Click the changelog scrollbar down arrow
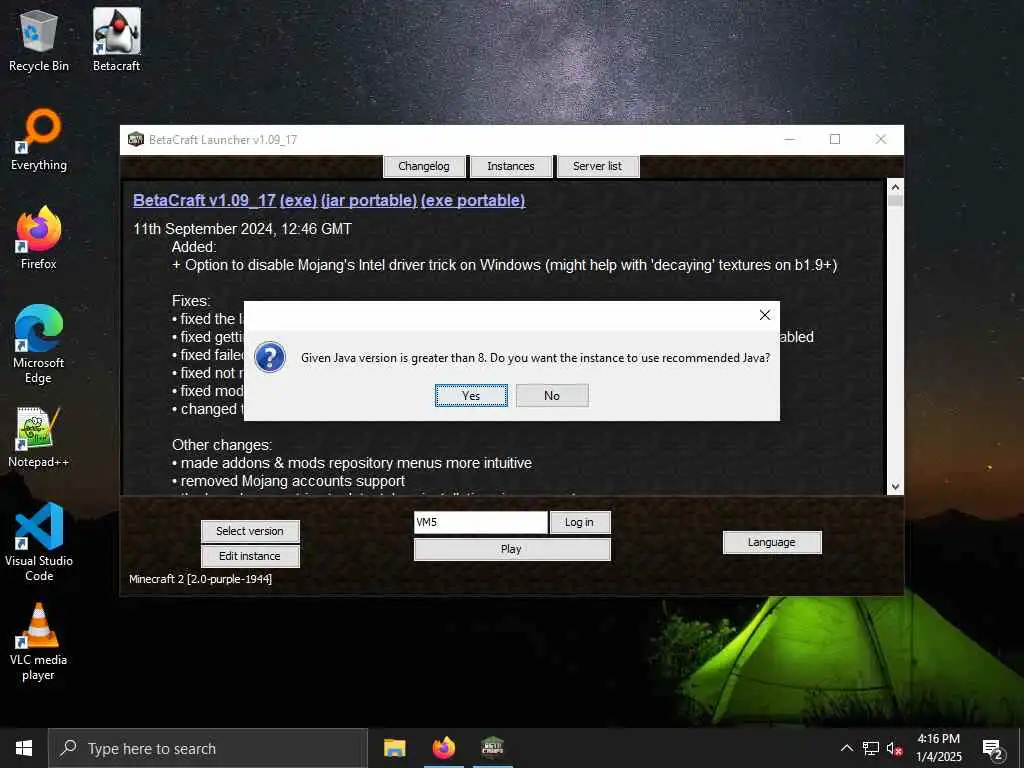 click(x=895, y=487)
